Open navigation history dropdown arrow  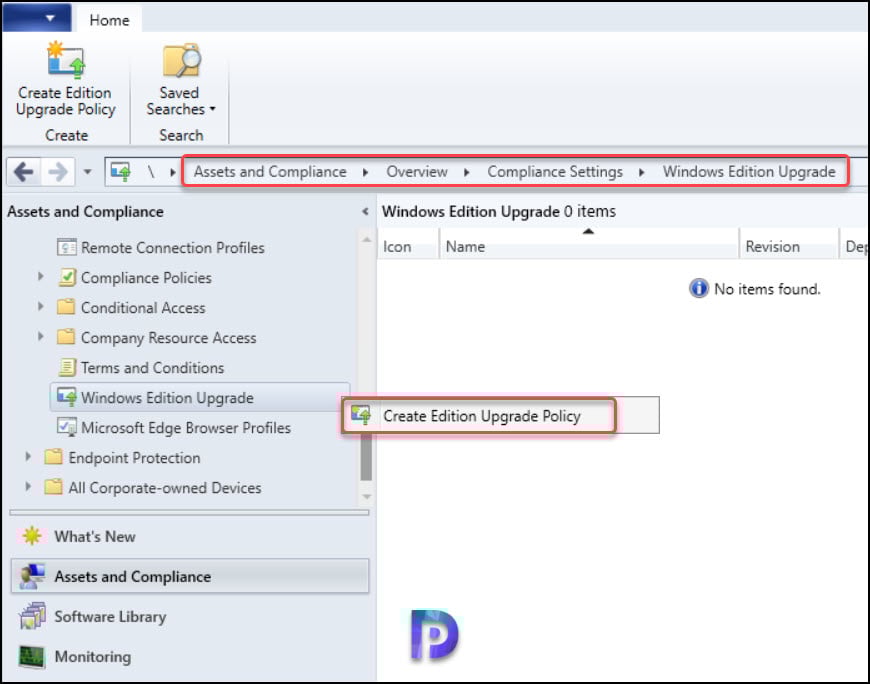(87, 172)
